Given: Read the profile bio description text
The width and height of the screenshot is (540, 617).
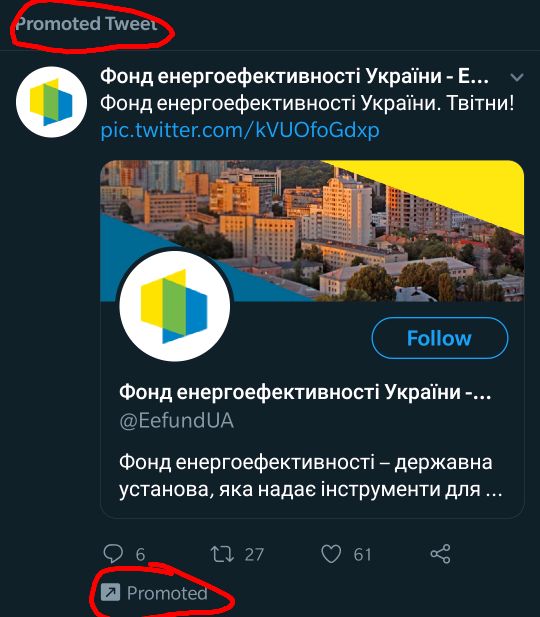Looking at the screenshot, I should tap(311, 476).
